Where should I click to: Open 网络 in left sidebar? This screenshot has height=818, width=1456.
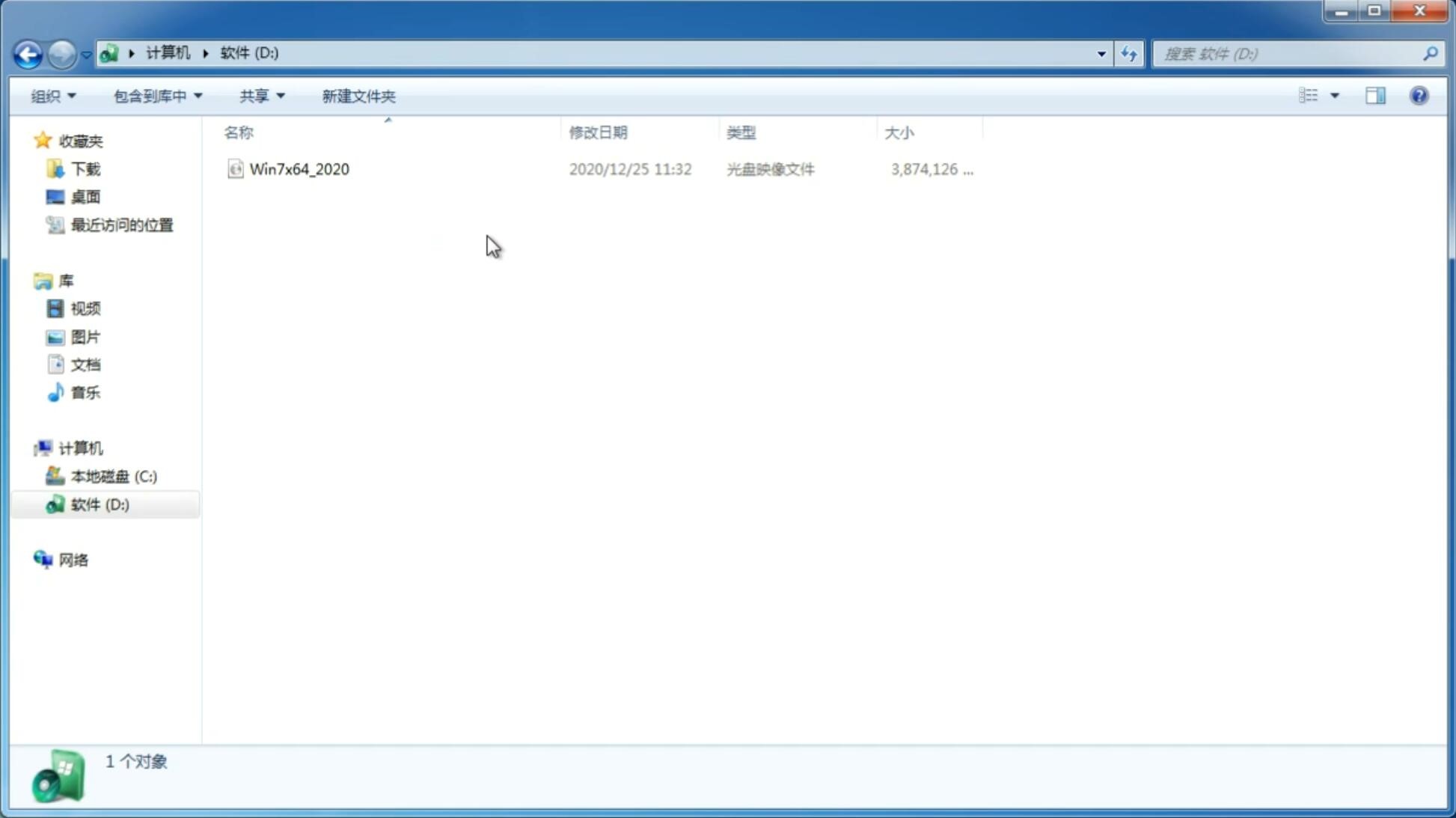pyautogui.click(x=74, y=559)
